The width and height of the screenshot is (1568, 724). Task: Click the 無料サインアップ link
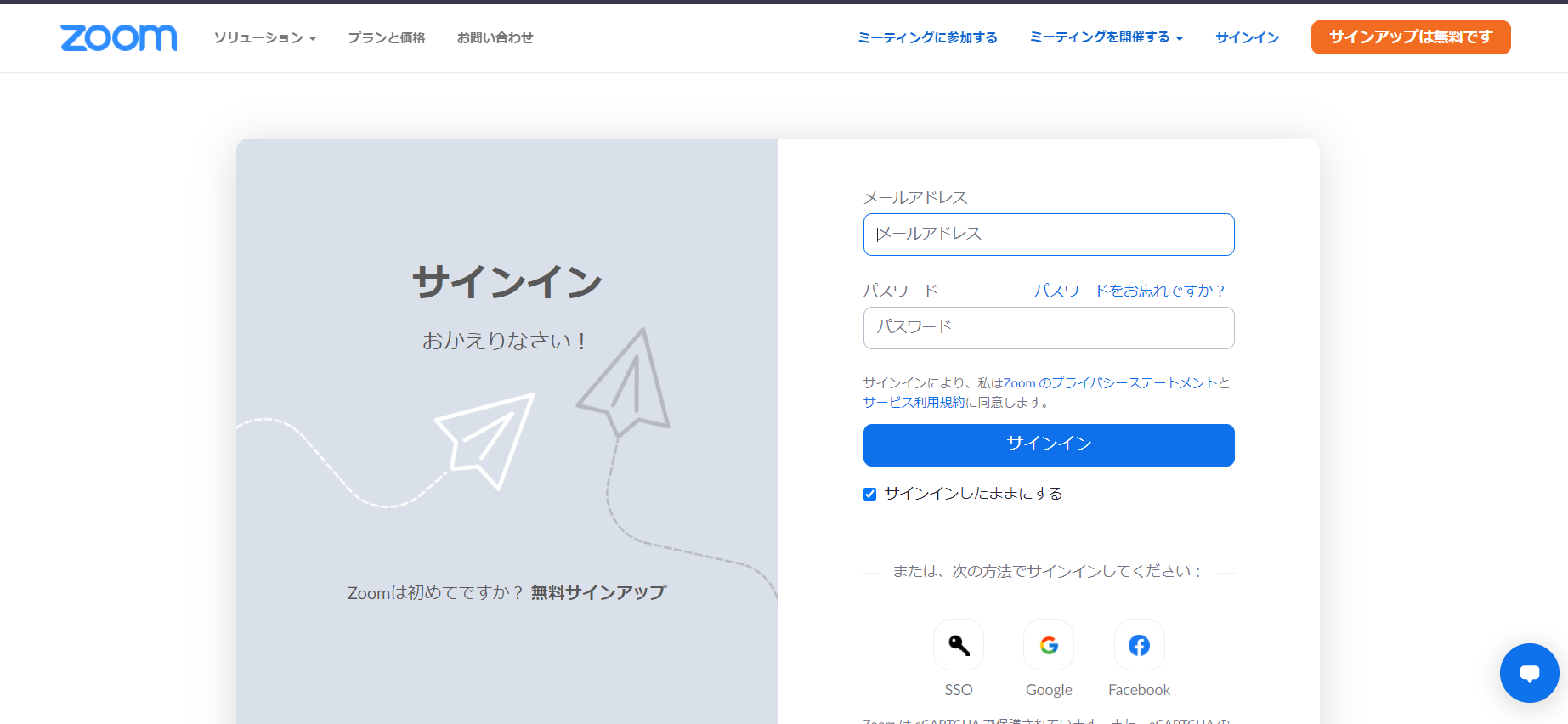click(x=598, y=592)
